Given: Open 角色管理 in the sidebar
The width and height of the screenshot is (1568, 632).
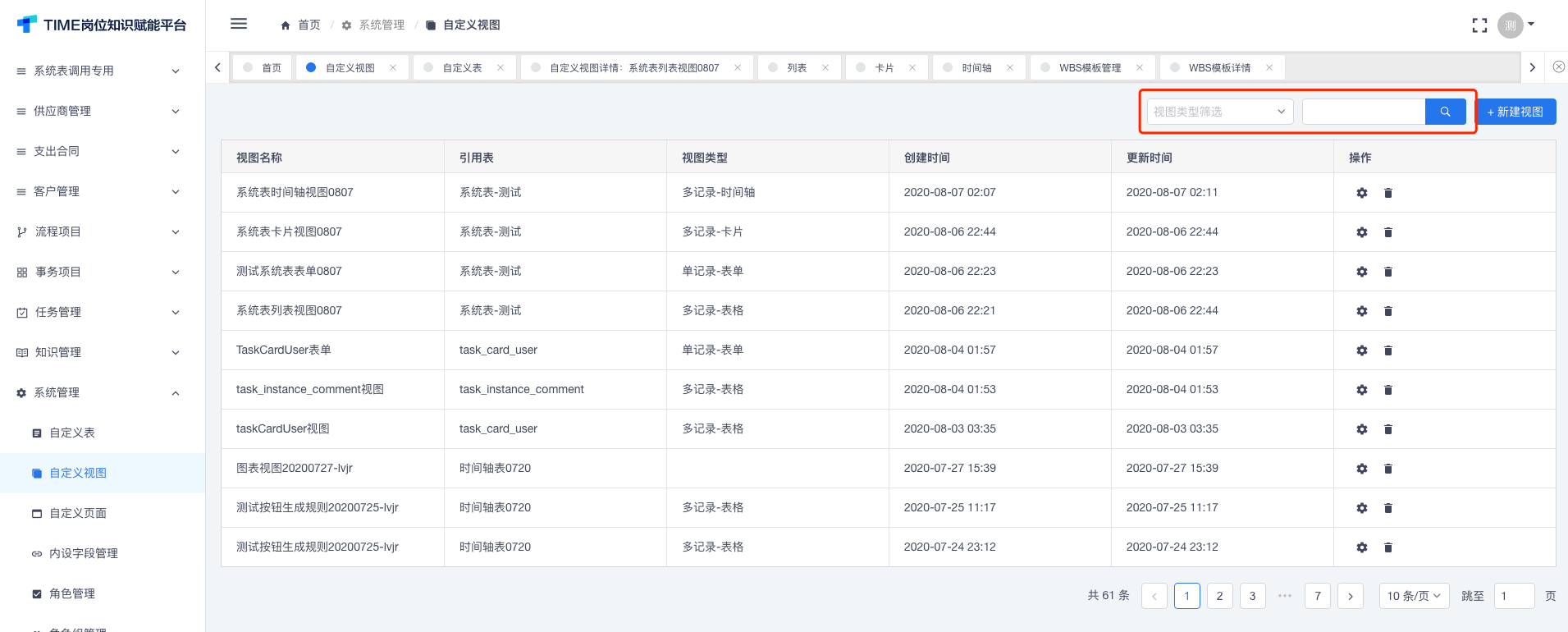Looking at the screenshot, I should point(102,593).
